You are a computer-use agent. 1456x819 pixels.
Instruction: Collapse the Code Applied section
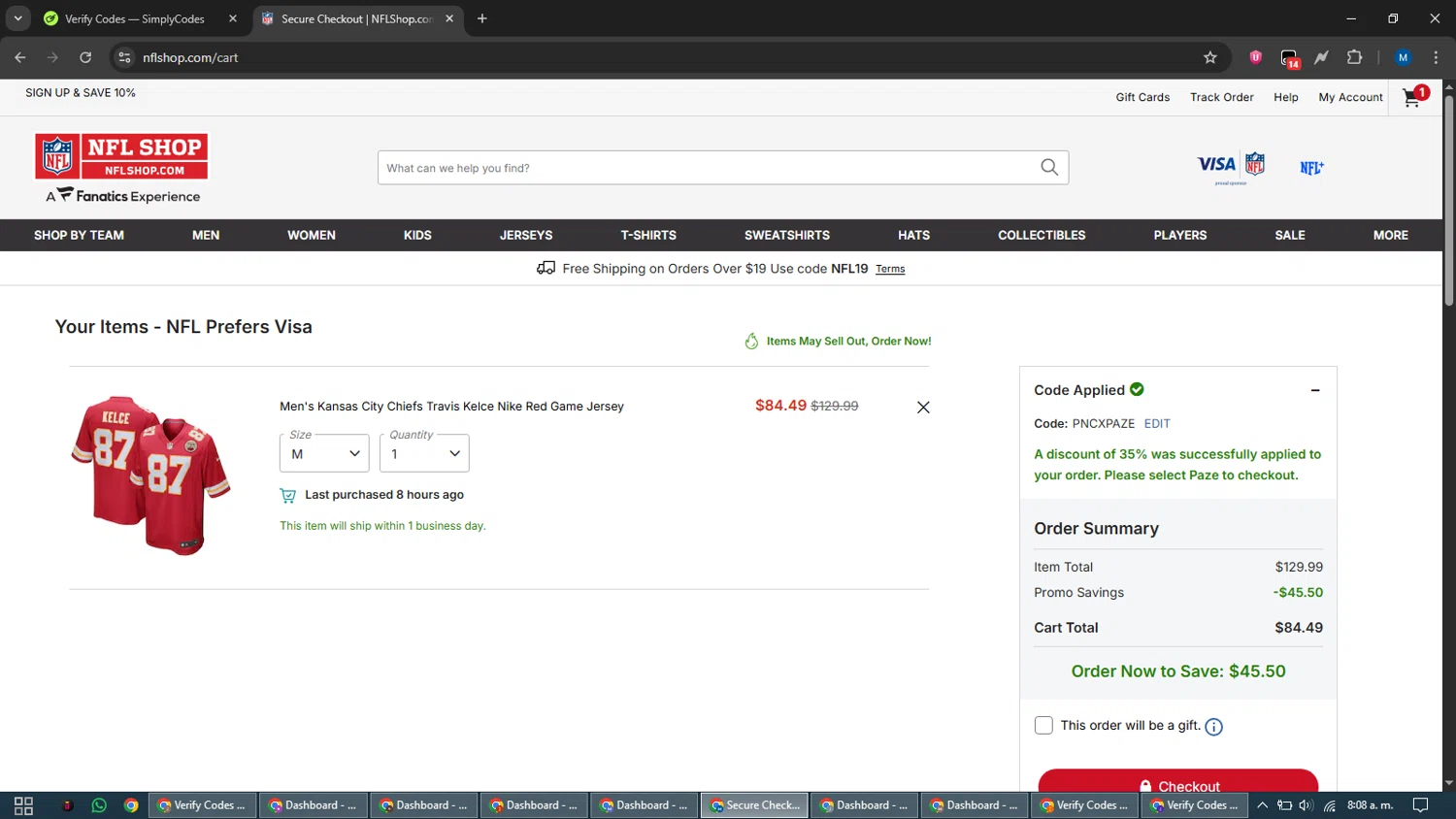point(1315,390)
